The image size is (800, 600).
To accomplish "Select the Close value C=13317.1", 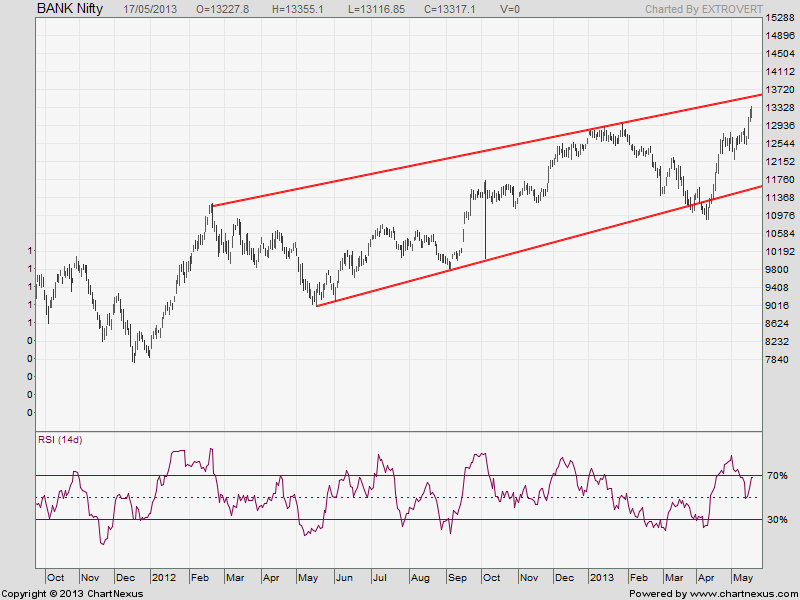I will pyautogui.click(x=468, y=8).
